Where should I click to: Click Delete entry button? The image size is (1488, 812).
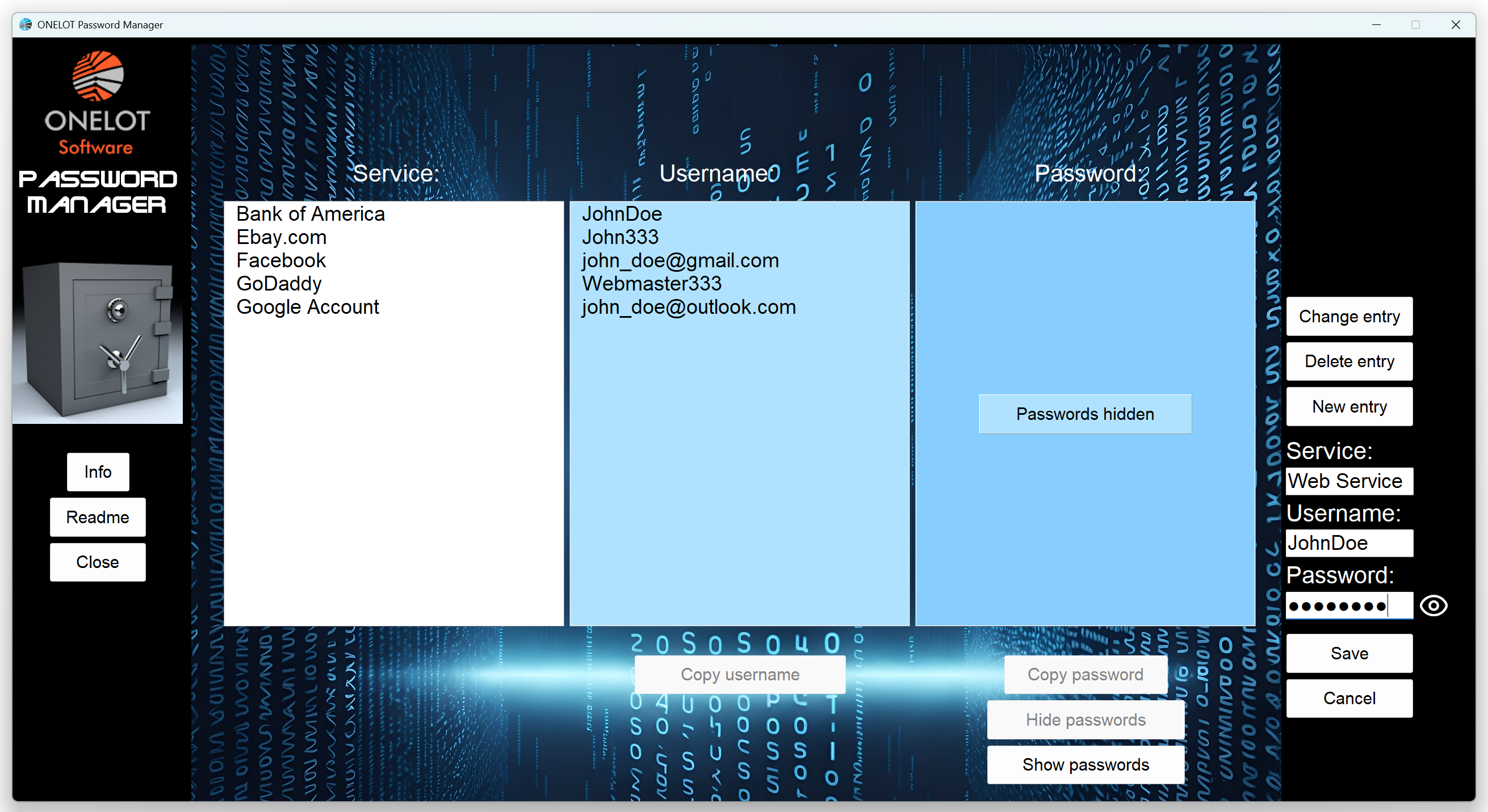[1349, 361]
